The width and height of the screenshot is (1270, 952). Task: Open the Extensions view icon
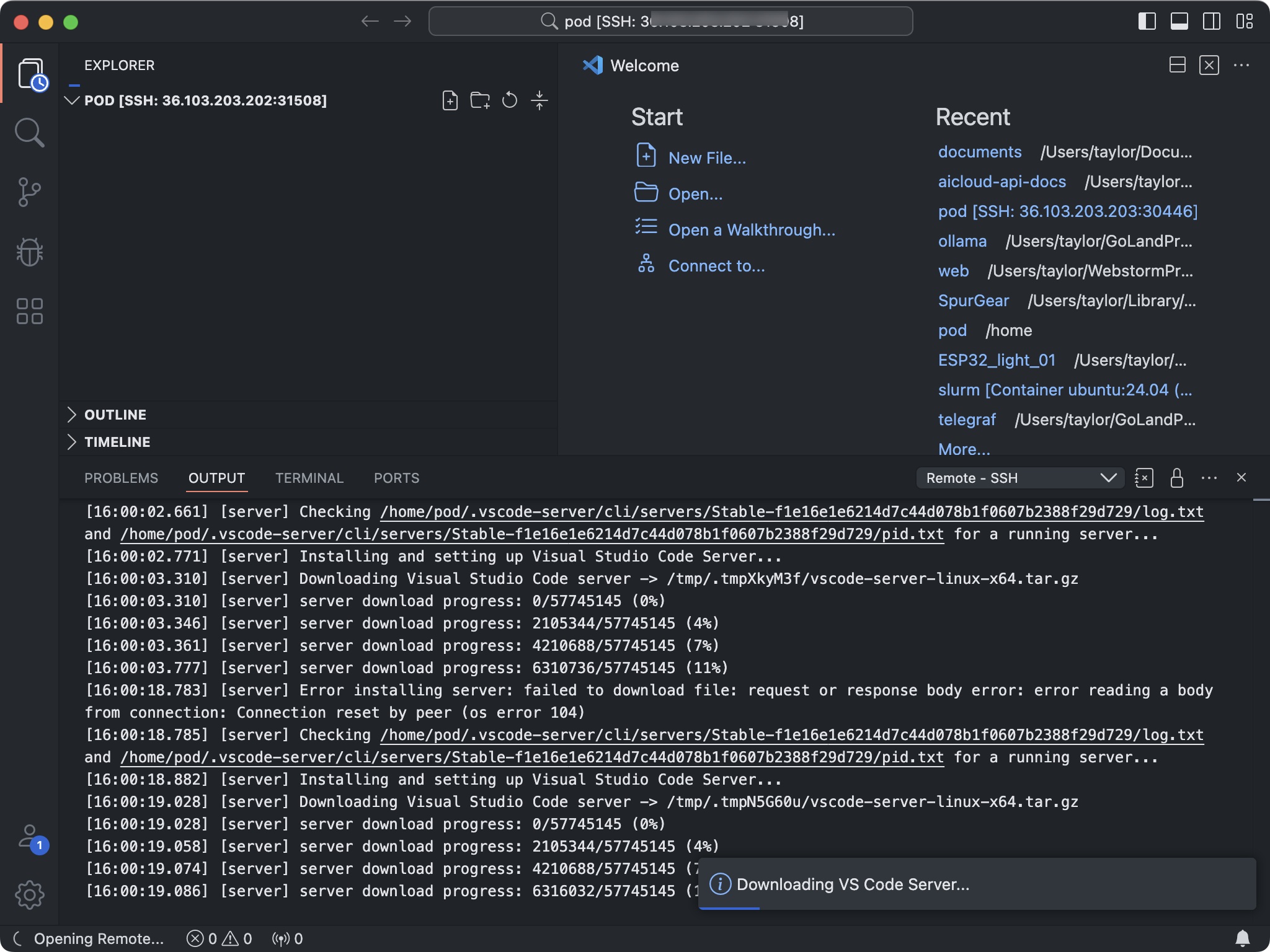[x=30, y=311]
